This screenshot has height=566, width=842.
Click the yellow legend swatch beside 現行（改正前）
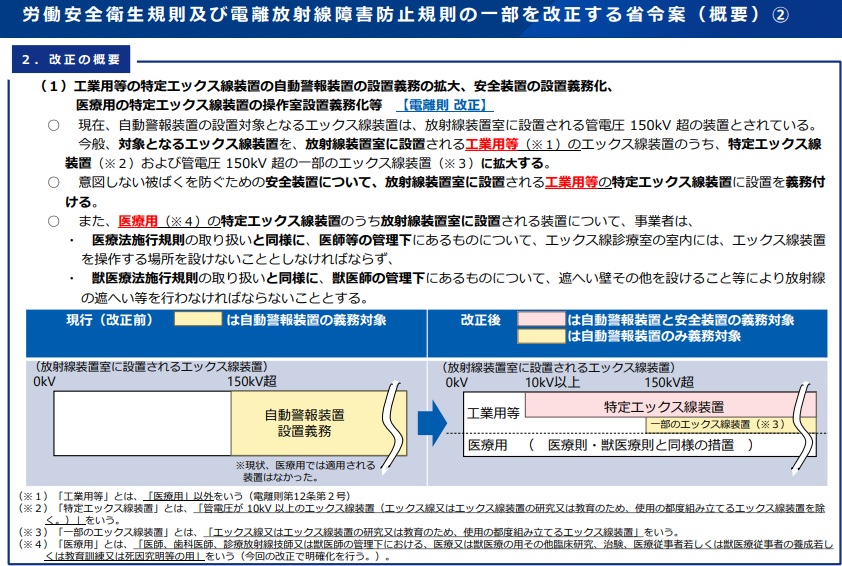pos(198,320)
